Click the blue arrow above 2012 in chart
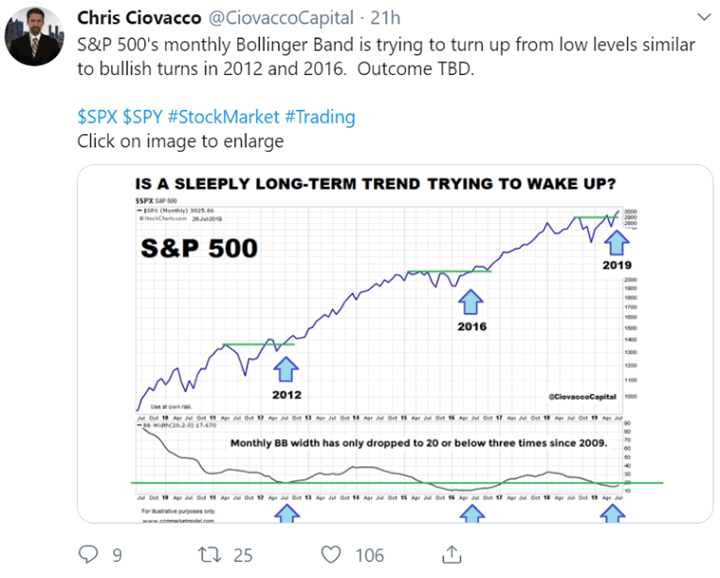 (287, 367)
